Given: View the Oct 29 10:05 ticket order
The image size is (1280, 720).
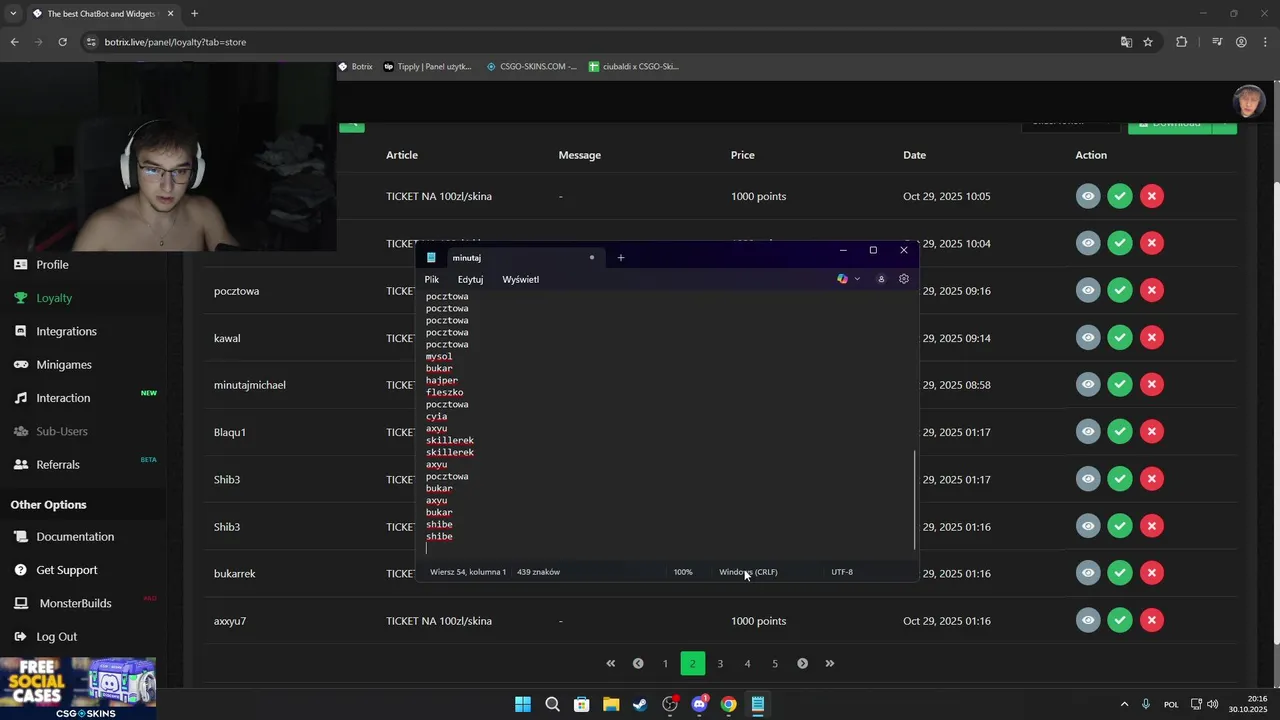Looking at the screenshot, I should click(1088, 196).
